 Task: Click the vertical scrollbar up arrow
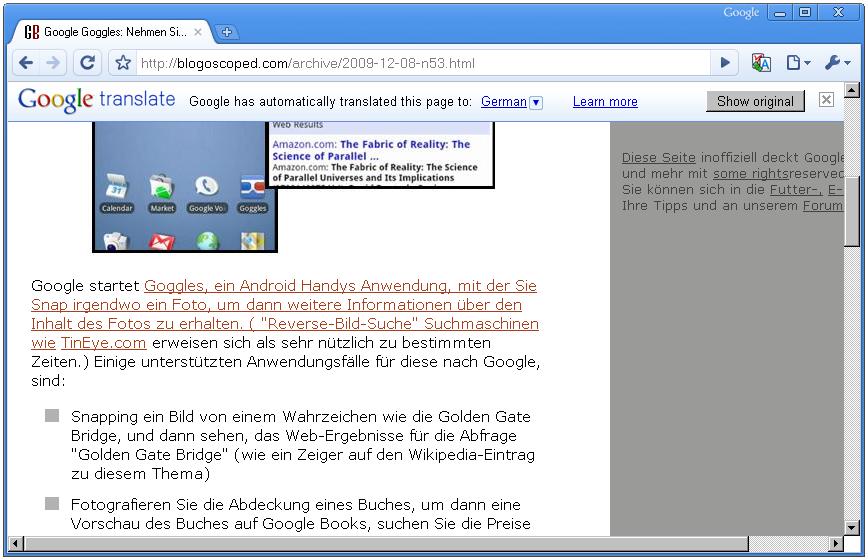tap(852, 90)
